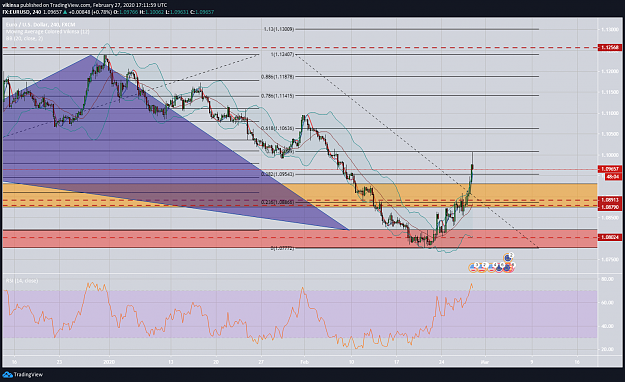Click the 1.13000 price axis tick

[610, 30]
